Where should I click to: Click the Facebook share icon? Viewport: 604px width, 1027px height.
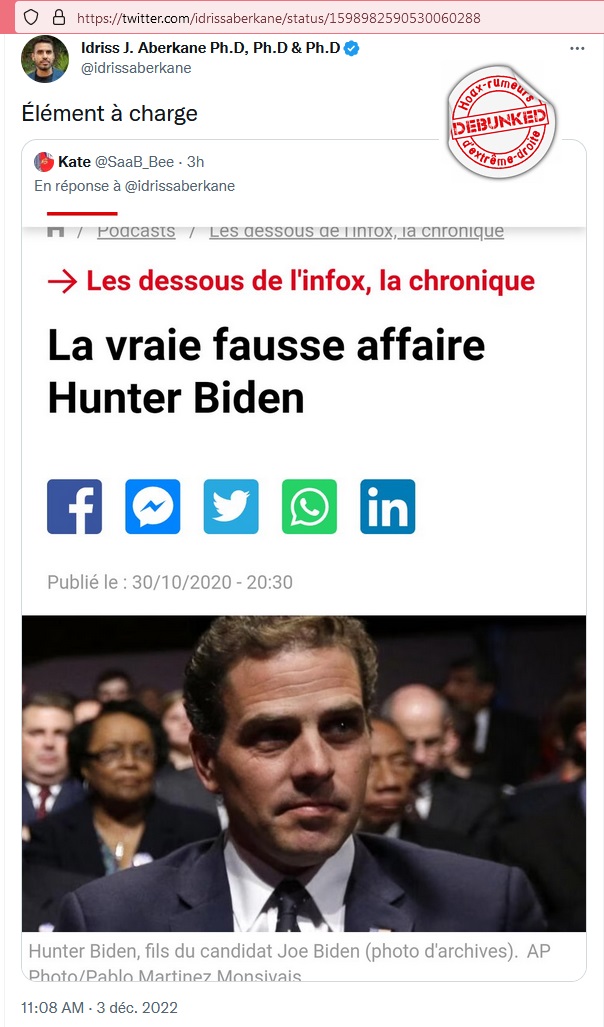coord(75,506)
